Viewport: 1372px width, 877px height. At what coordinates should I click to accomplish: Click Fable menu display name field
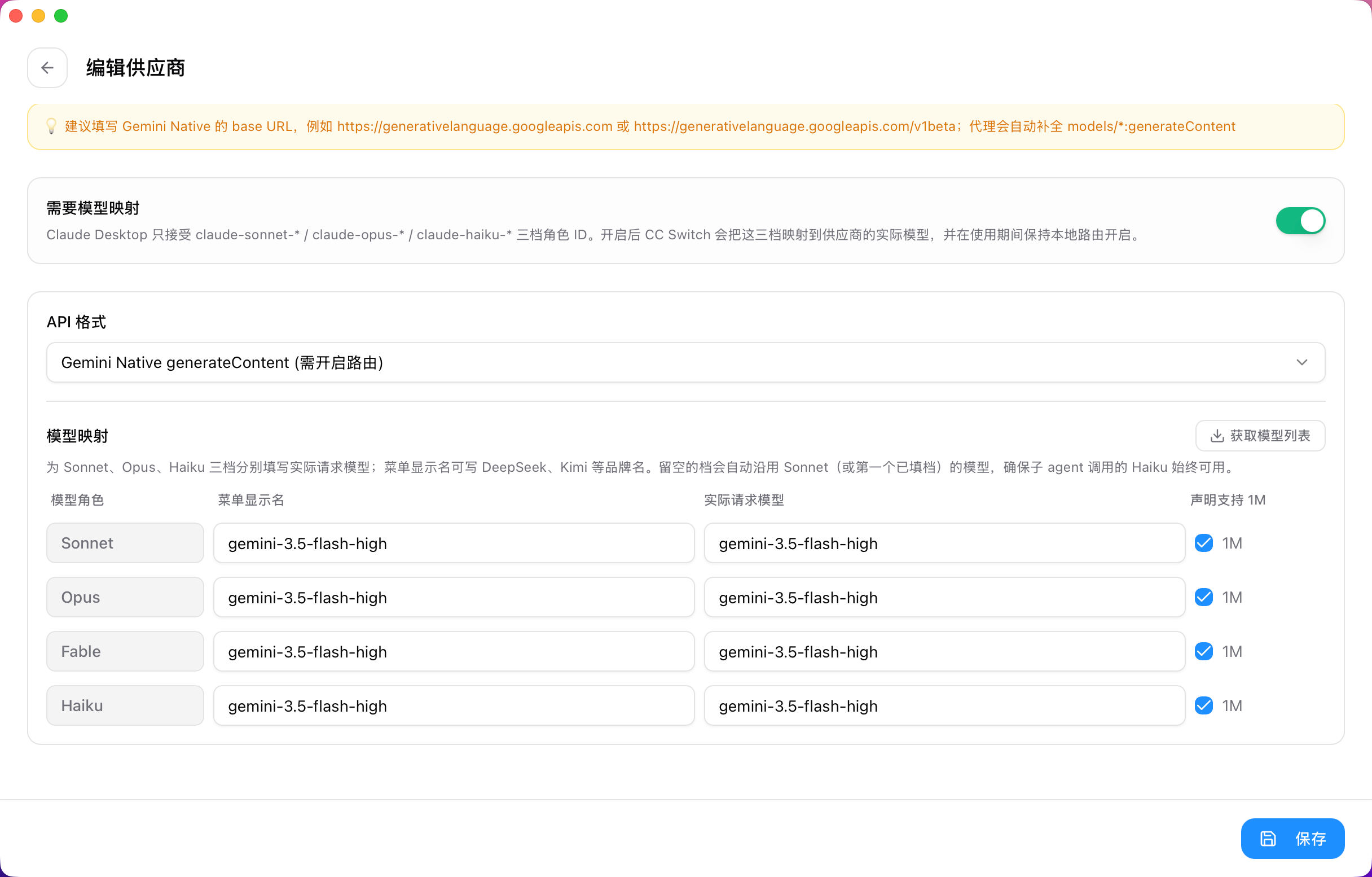pyautogui.click(x=454, y=651)
